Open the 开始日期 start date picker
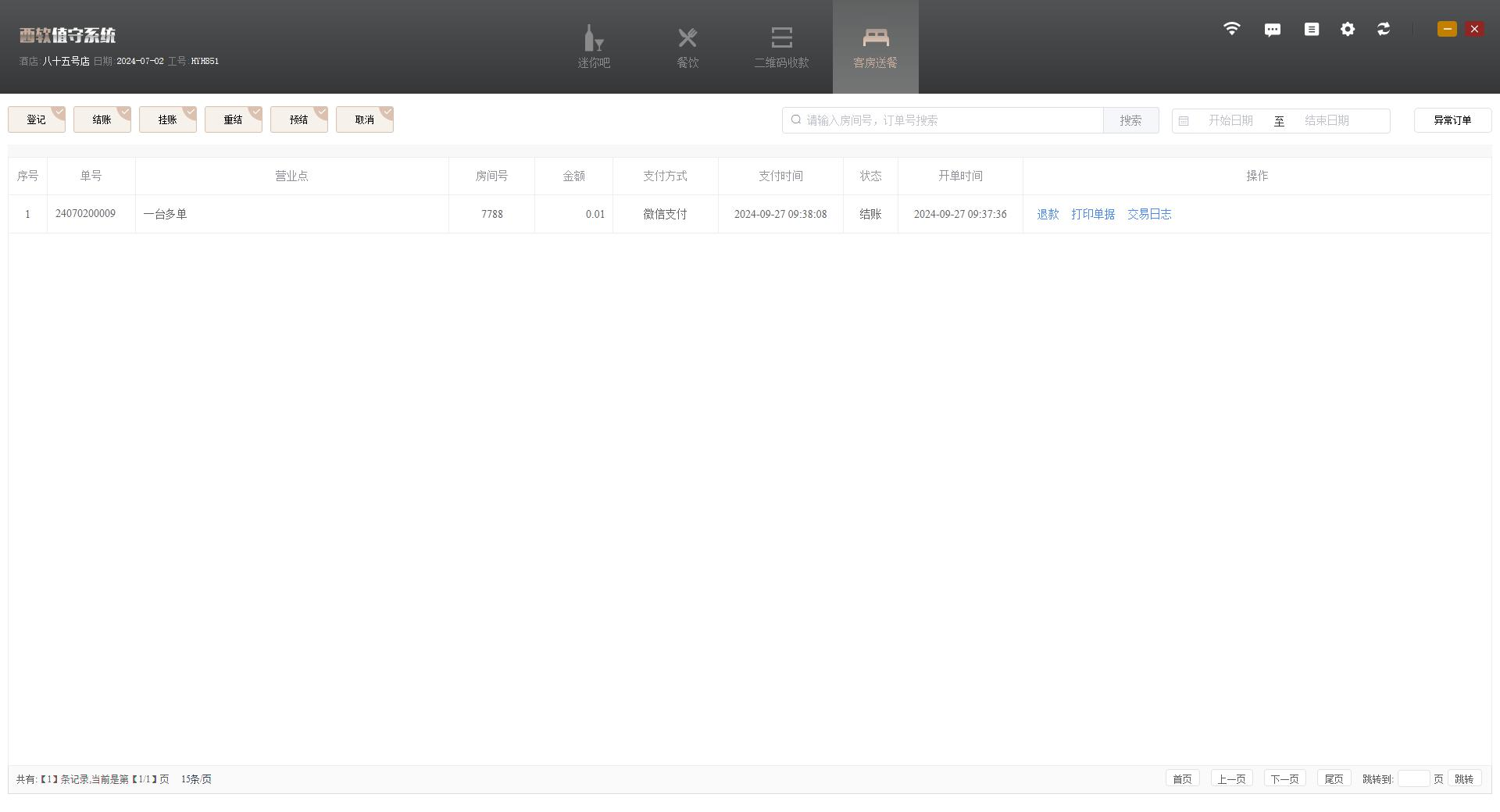This screenshot has height=812, width=1500. (x=1230, y=120)
